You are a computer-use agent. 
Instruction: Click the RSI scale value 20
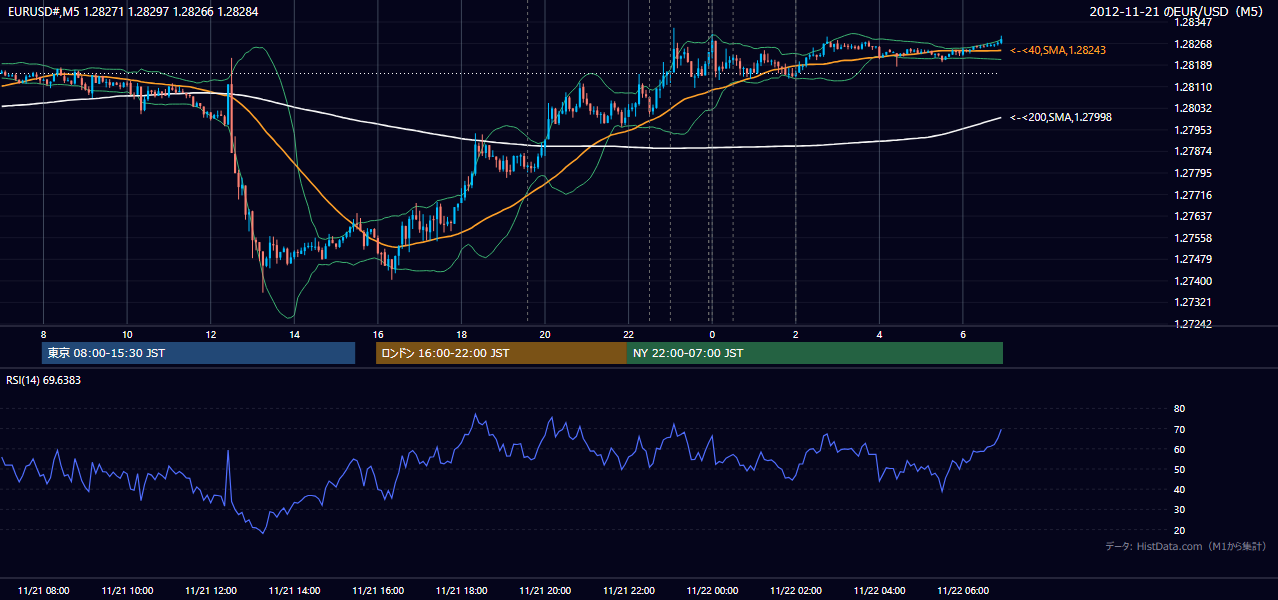point(1179,530)
